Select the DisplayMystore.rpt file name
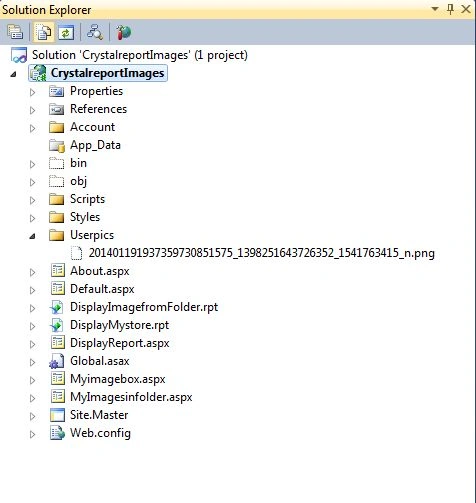 coord(119,325)
